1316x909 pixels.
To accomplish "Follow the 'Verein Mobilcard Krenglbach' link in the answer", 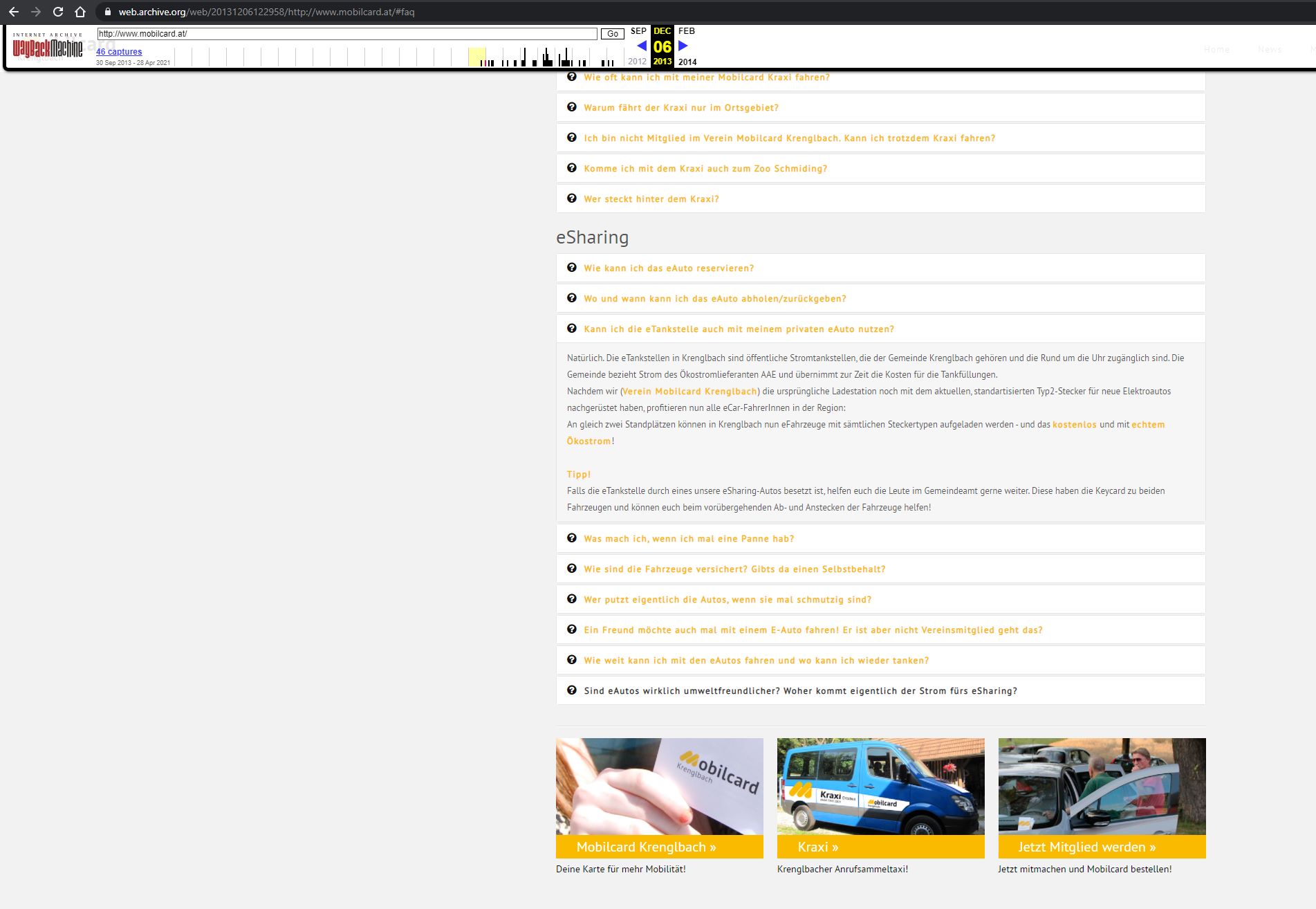I will [x=690, y=392].
